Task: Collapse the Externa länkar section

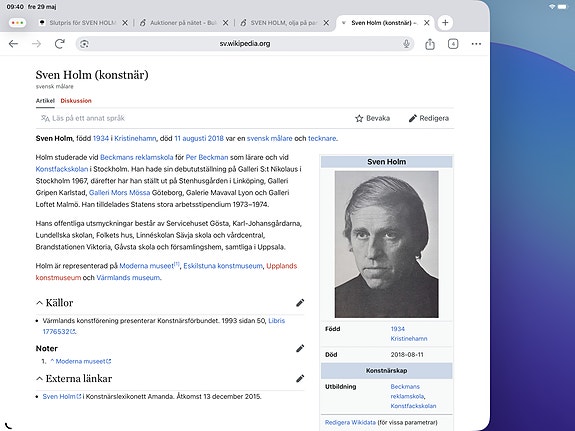Action: (74, 379)
